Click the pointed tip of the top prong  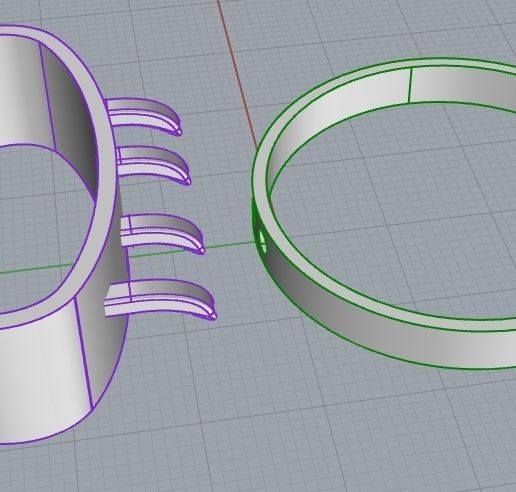pos(179,132)
